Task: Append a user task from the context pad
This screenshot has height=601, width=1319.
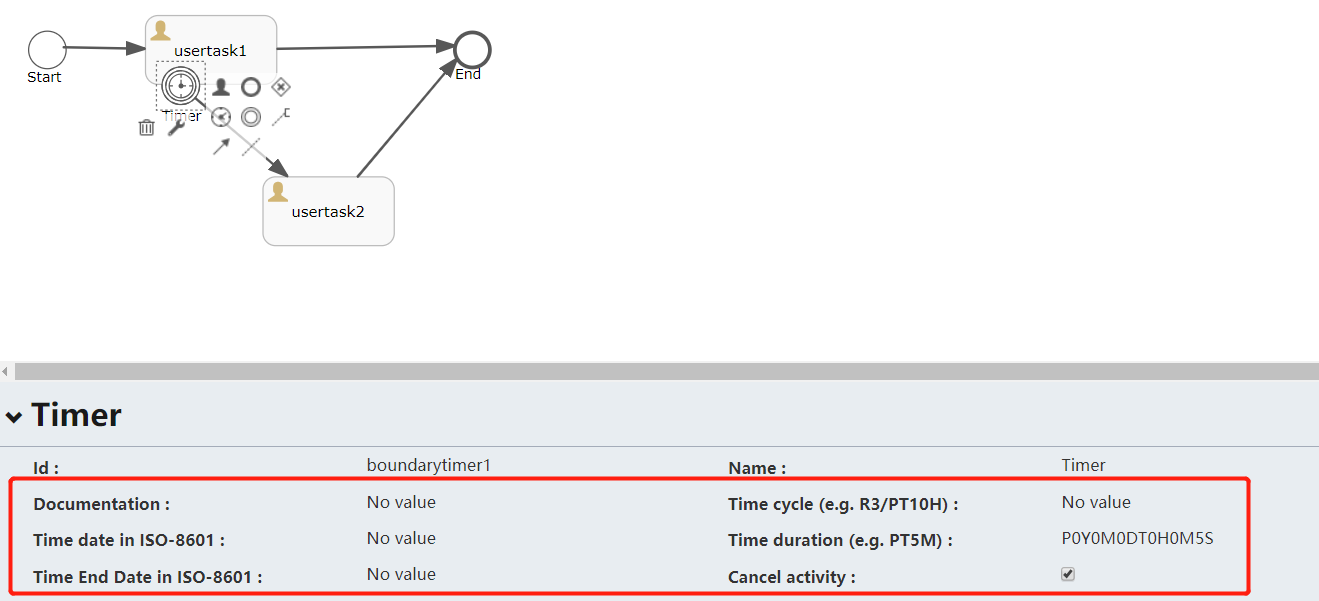Action: [221, 87]
